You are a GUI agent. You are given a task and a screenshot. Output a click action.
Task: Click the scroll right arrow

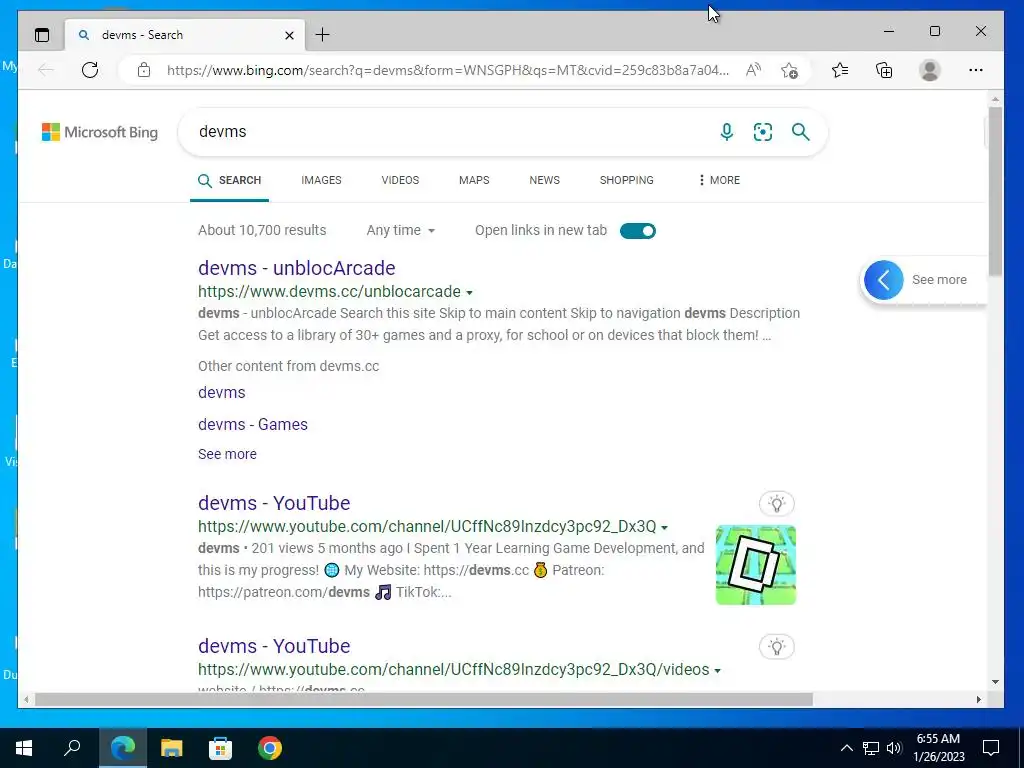(x=978, y=699)
